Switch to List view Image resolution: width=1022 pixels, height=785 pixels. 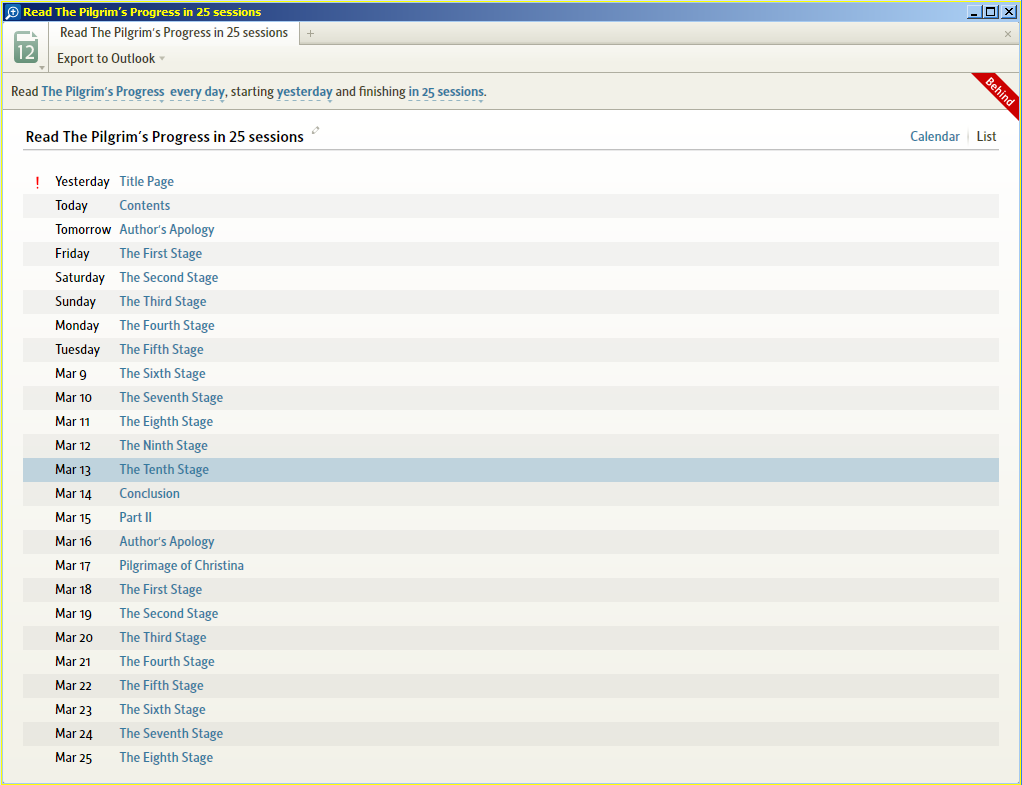pyautogui.click(x=986, y=136)
